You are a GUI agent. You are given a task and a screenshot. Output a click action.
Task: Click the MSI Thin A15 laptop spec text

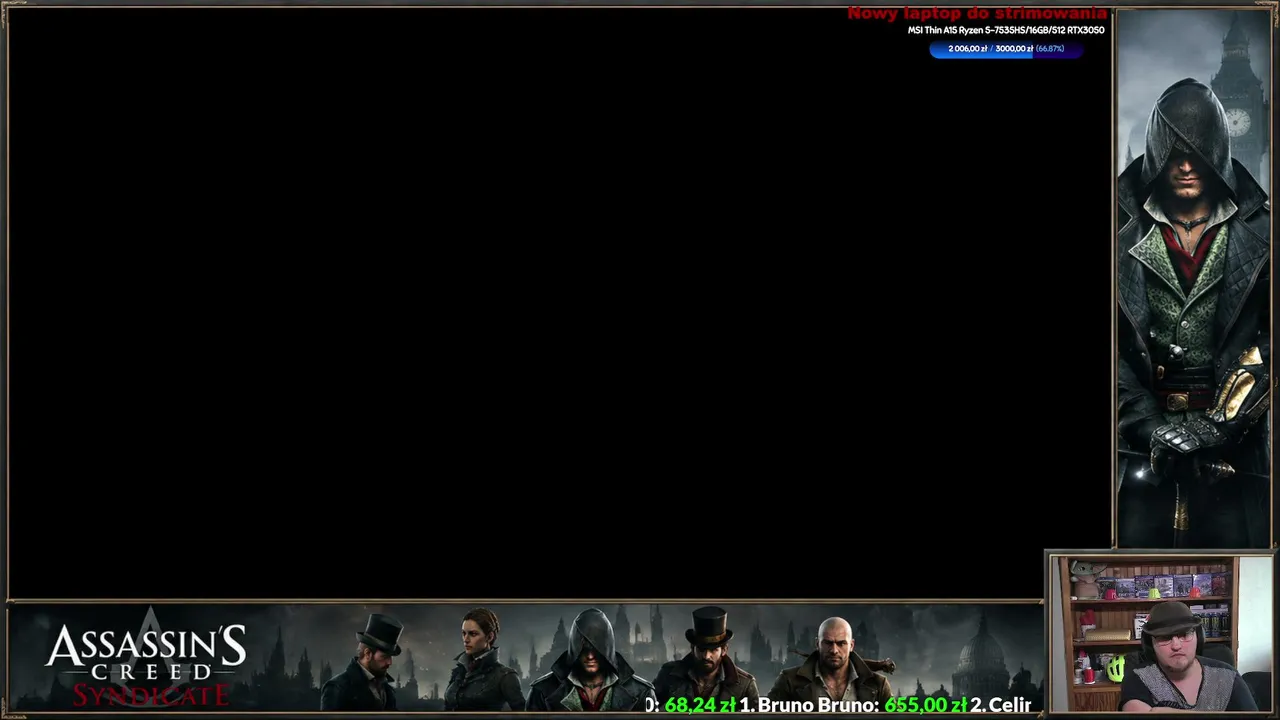coord(1006,30)
